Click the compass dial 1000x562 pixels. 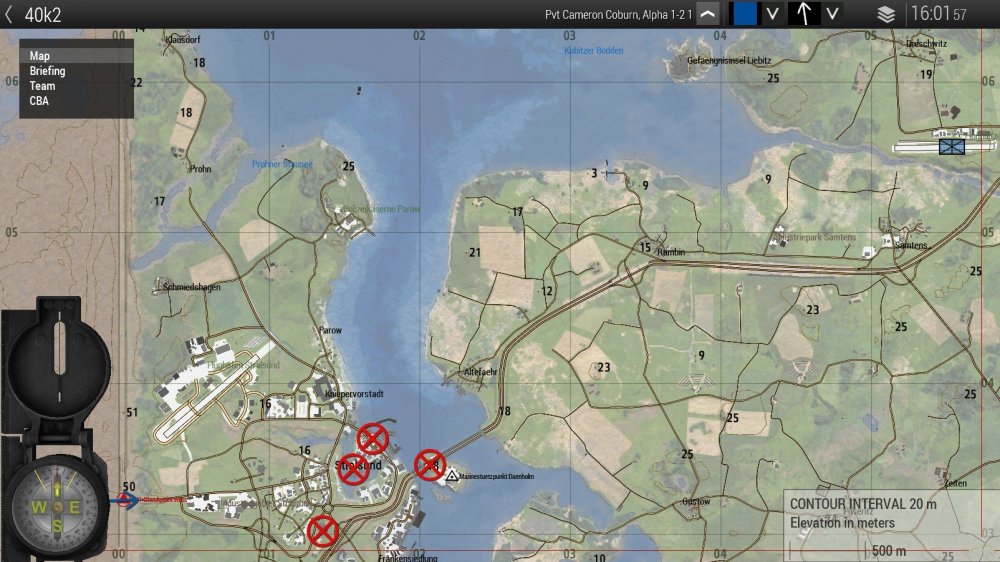[x=58, y=505]
